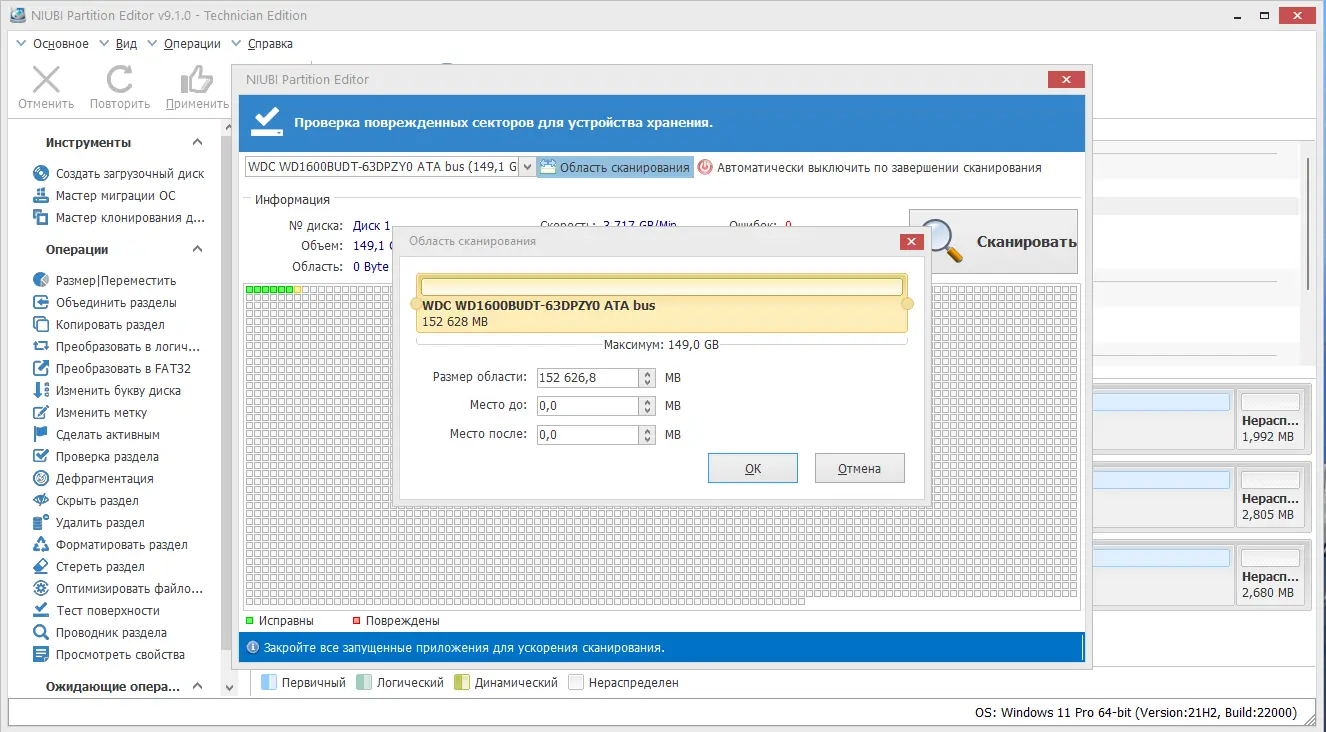This screenshot has width=1326, height=732.
Task: Click the Копировать раздел icon
Action: [41, 324]
